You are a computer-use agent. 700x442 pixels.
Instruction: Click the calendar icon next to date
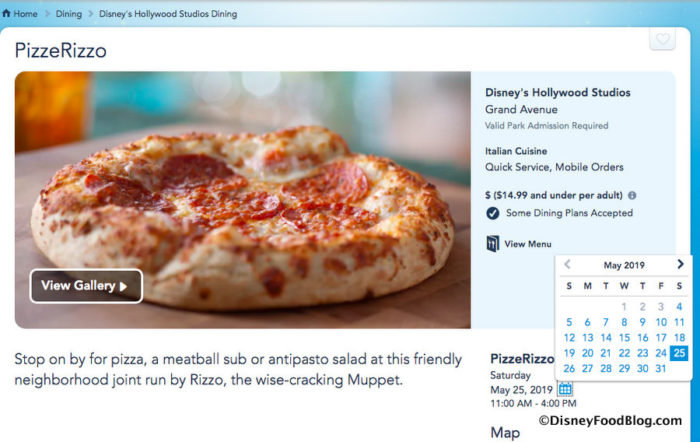(565, 389)
